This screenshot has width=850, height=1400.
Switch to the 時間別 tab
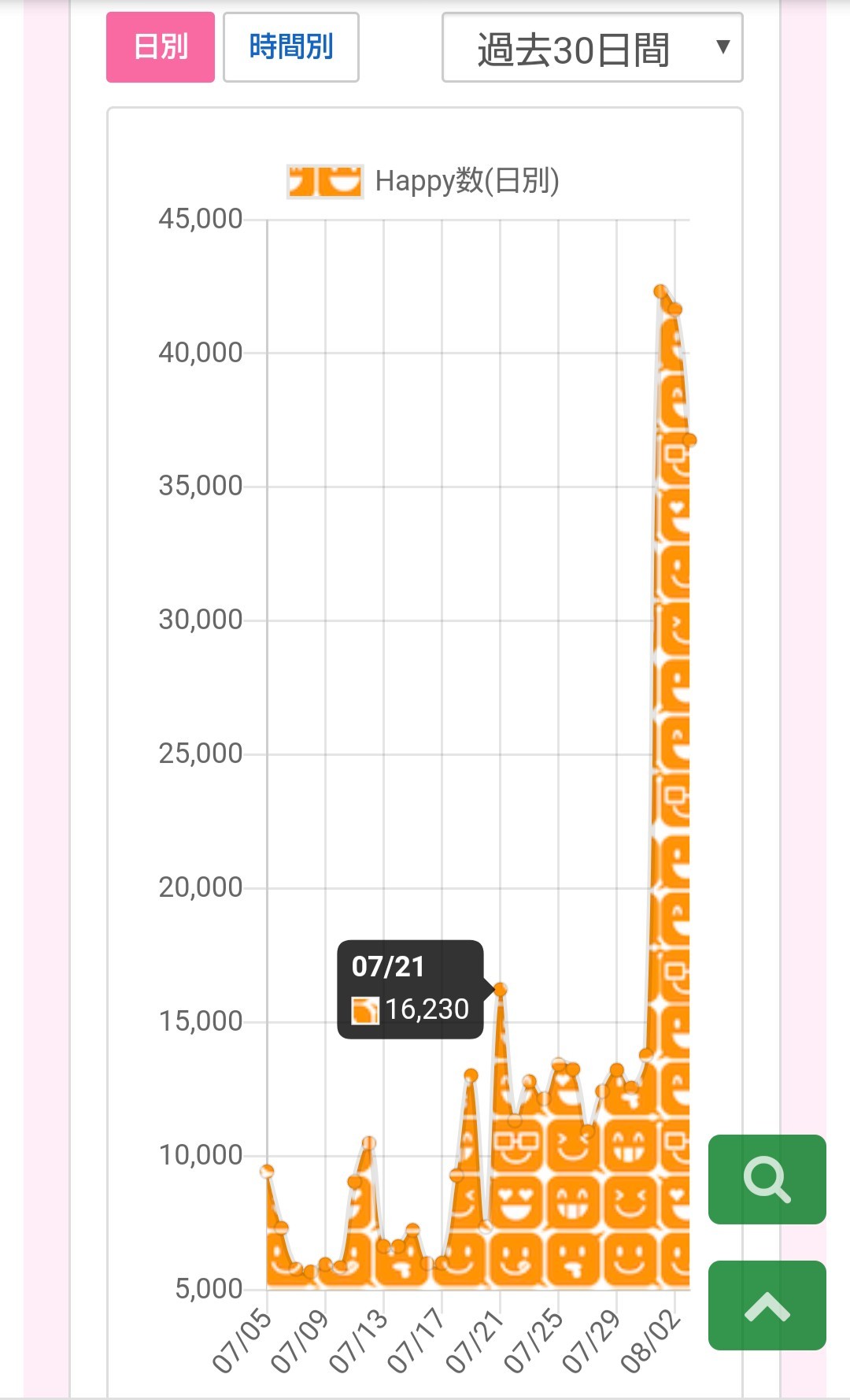291,47
